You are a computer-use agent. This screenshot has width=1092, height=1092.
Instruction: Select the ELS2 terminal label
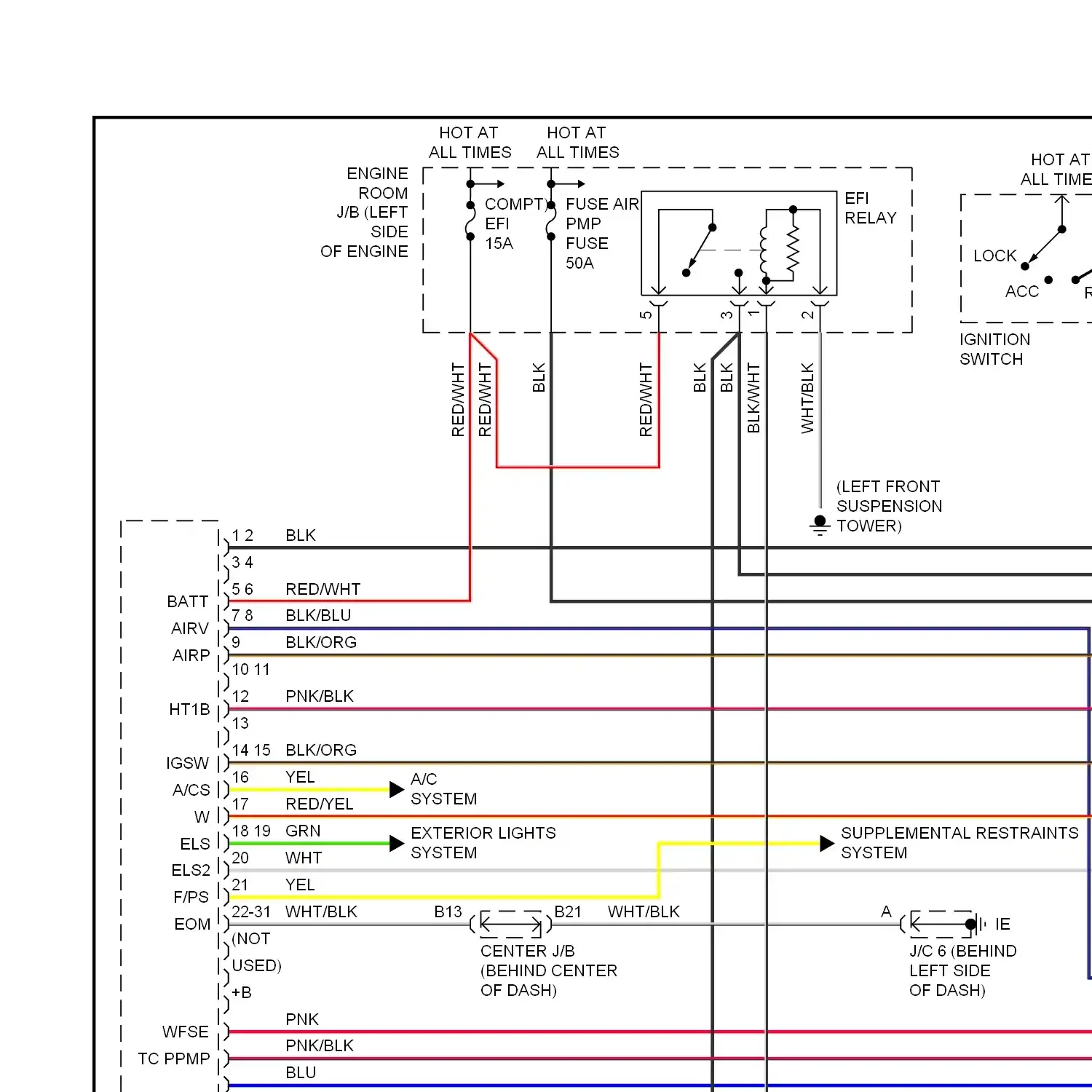191,870
